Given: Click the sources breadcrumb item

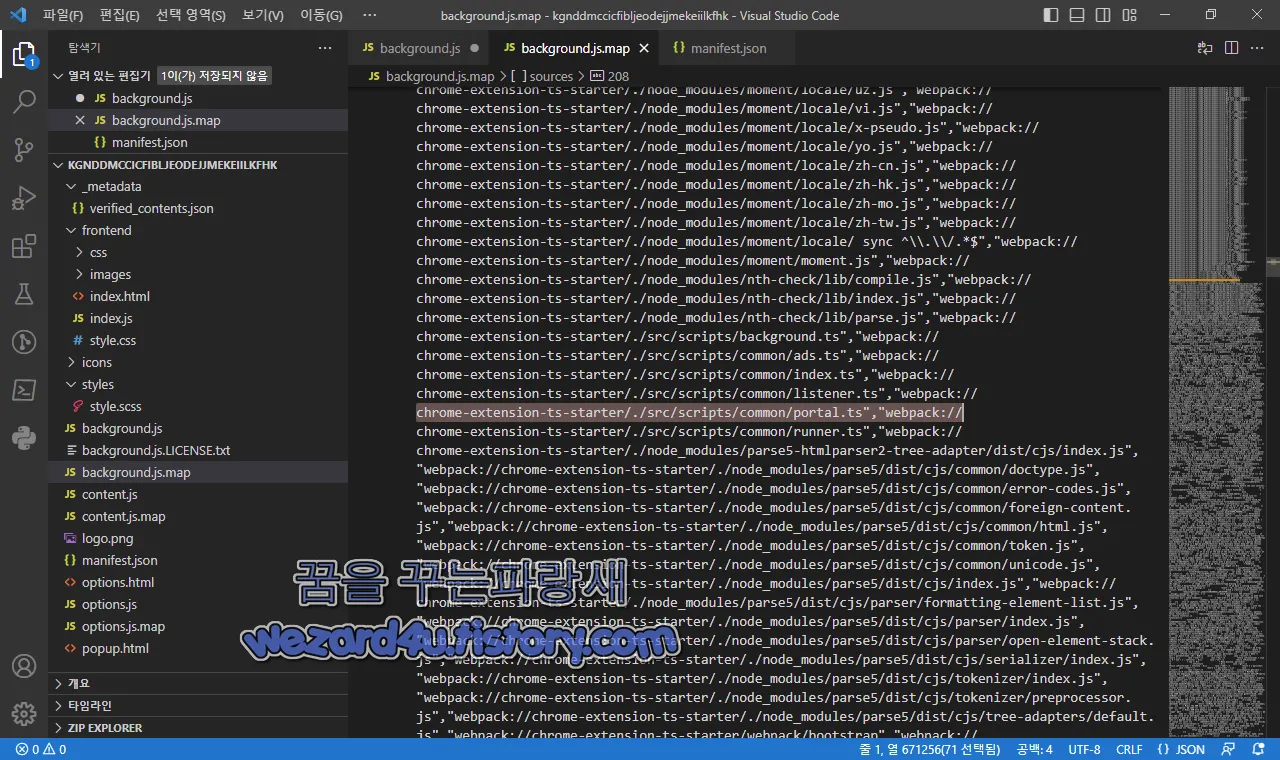Looking at the screenshot, I should pos(541,76).
